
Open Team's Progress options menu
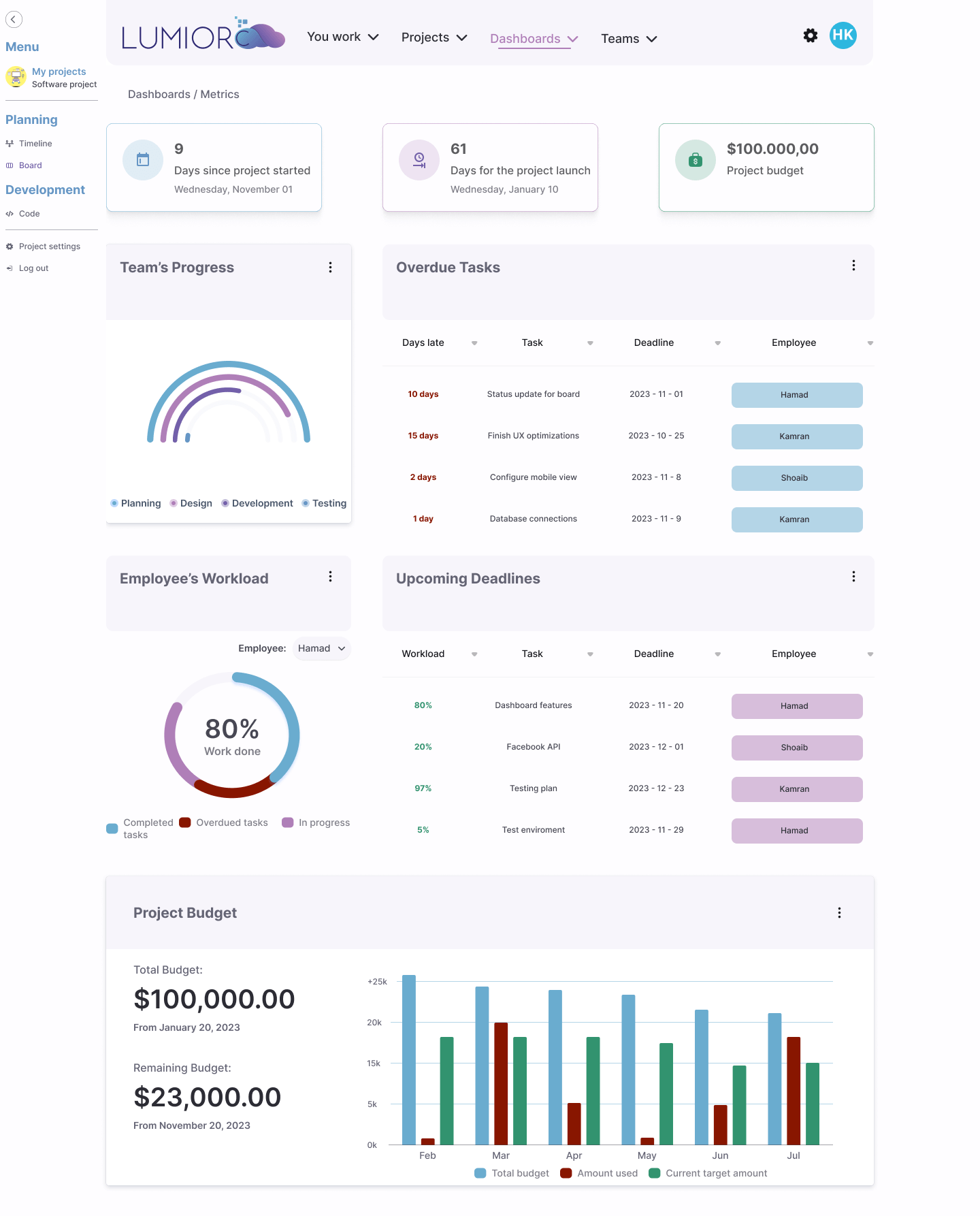[x=330, y=268]
